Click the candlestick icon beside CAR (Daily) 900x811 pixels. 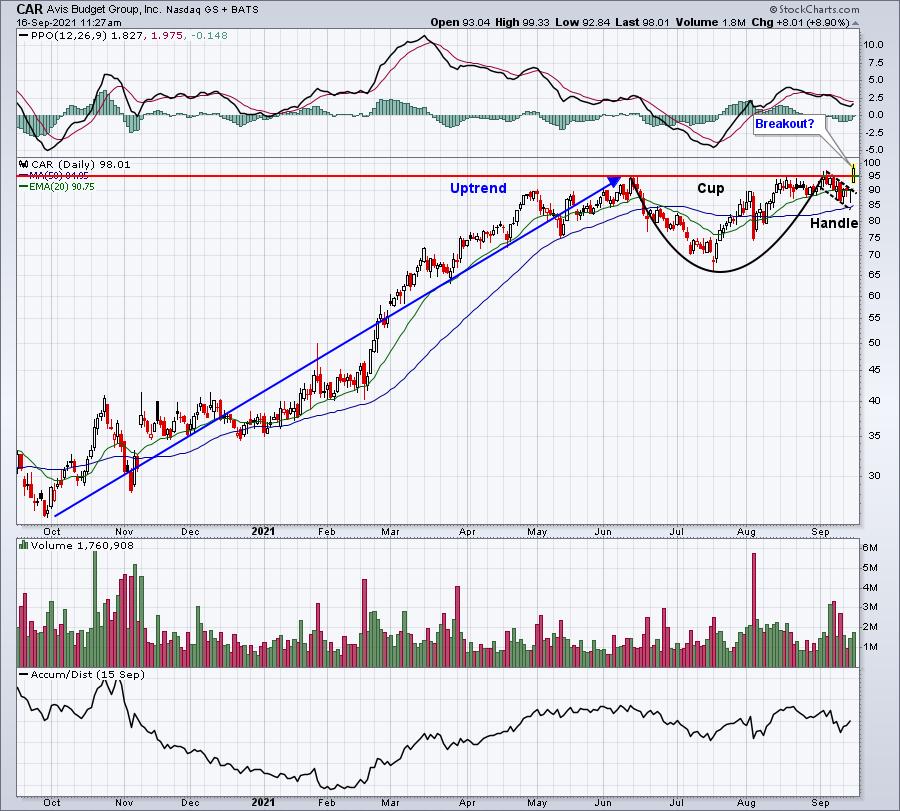[x=24, y=164]
